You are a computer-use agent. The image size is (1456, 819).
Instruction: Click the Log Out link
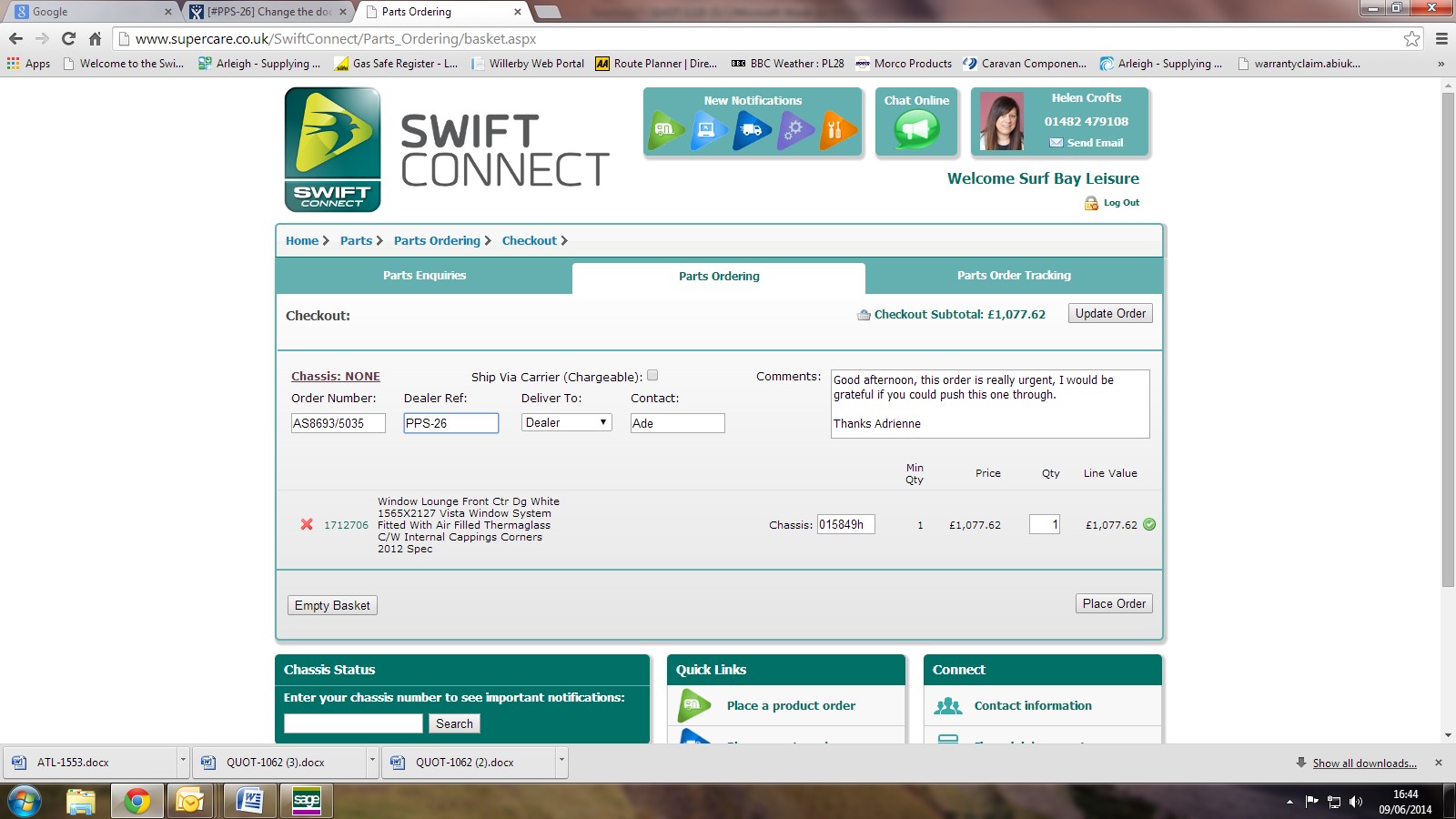1121,203
